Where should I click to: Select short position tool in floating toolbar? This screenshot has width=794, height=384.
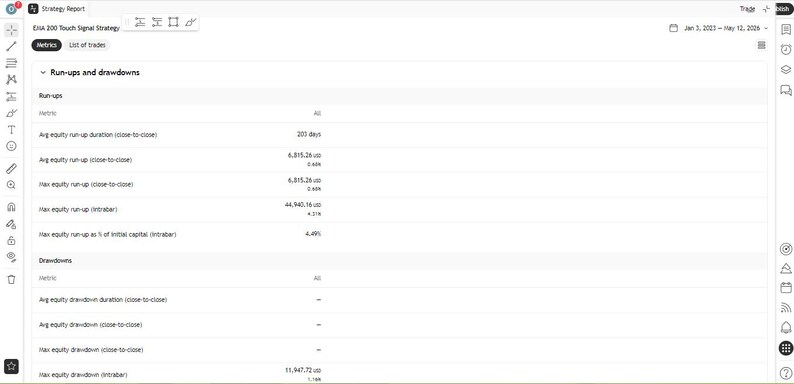tap(157, 22)
